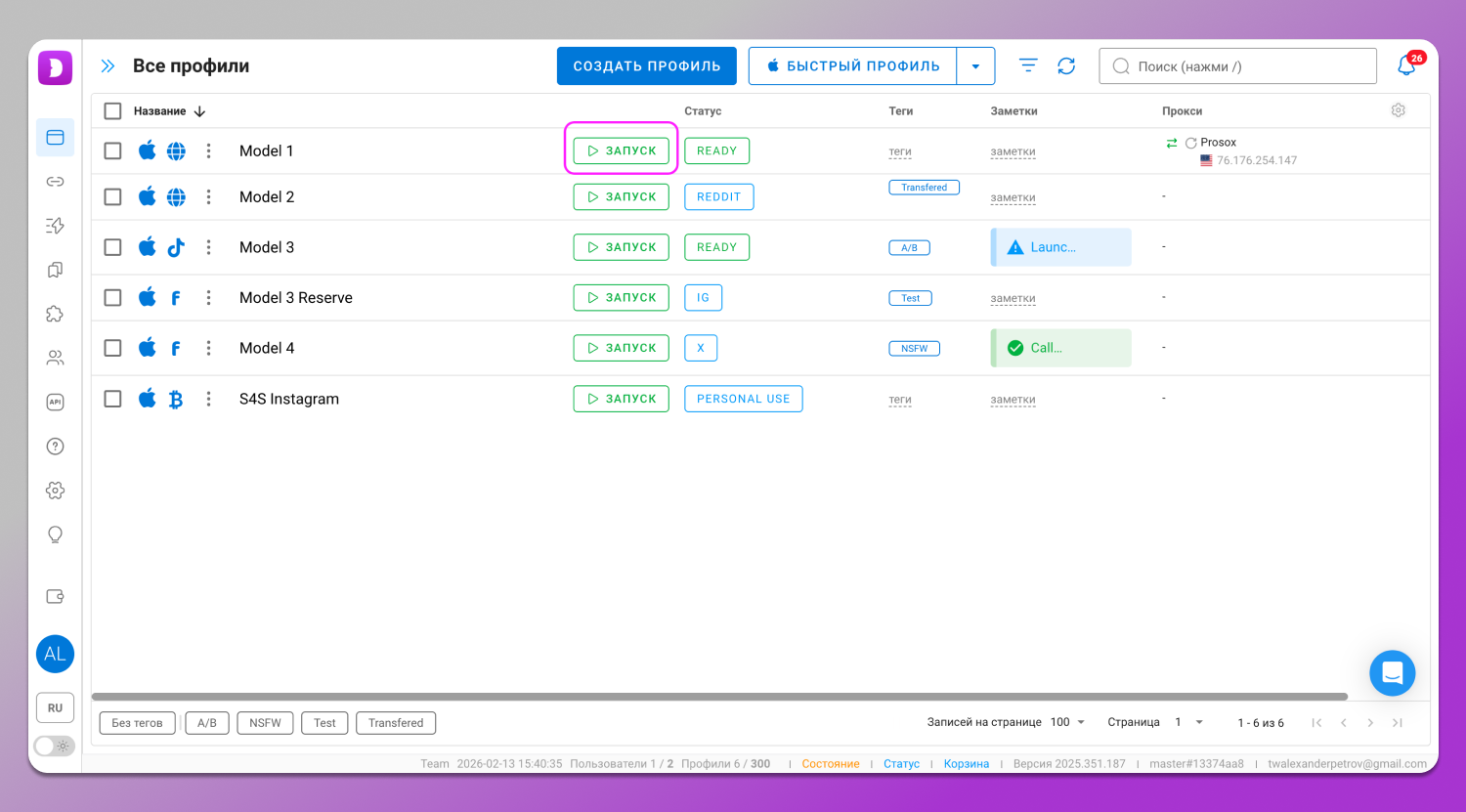
Task: Open the team users icon in sidebar
Action: pos(56,358)
